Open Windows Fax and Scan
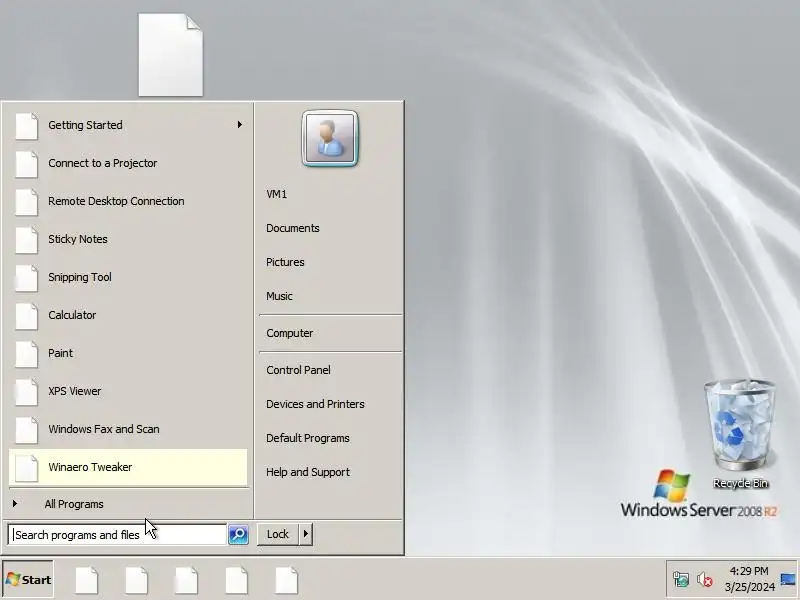800x600 pixels. pos(128,429)
